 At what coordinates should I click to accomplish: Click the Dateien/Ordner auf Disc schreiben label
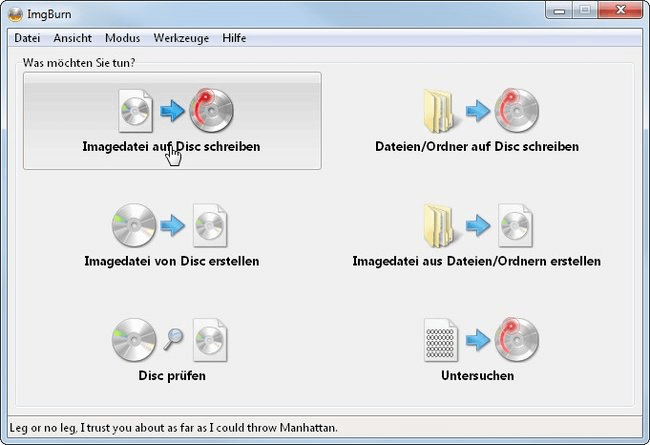point(477,146)
